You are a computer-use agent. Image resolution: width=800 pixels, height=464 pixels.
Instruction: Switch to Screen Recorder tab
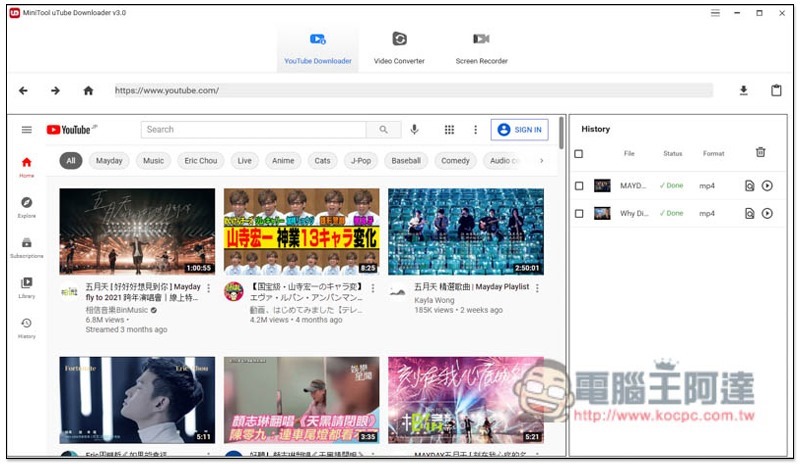point(481,48)
